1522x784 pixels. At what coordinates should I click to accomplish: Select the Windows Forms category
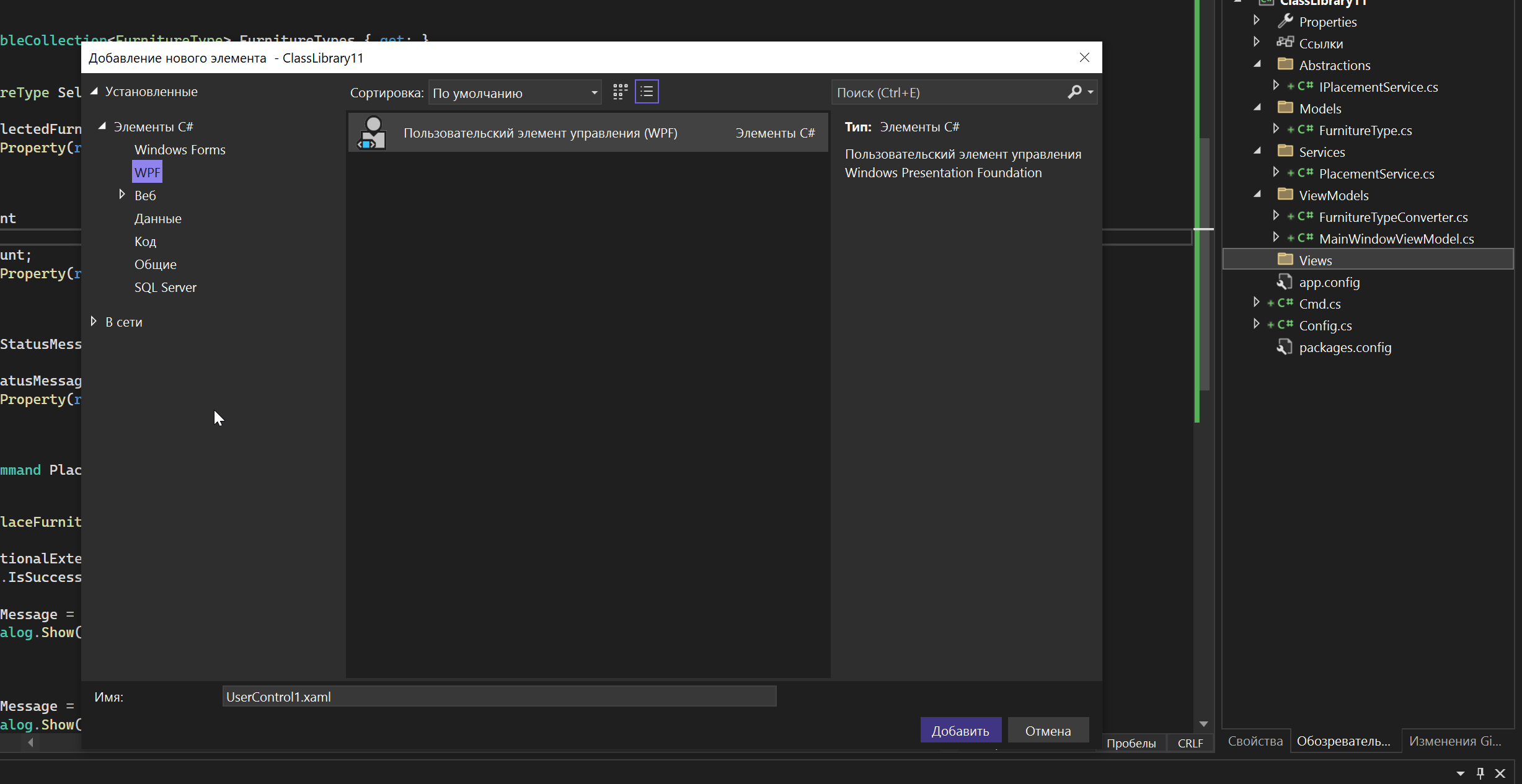pyautogui.click(x=180, y=150)
